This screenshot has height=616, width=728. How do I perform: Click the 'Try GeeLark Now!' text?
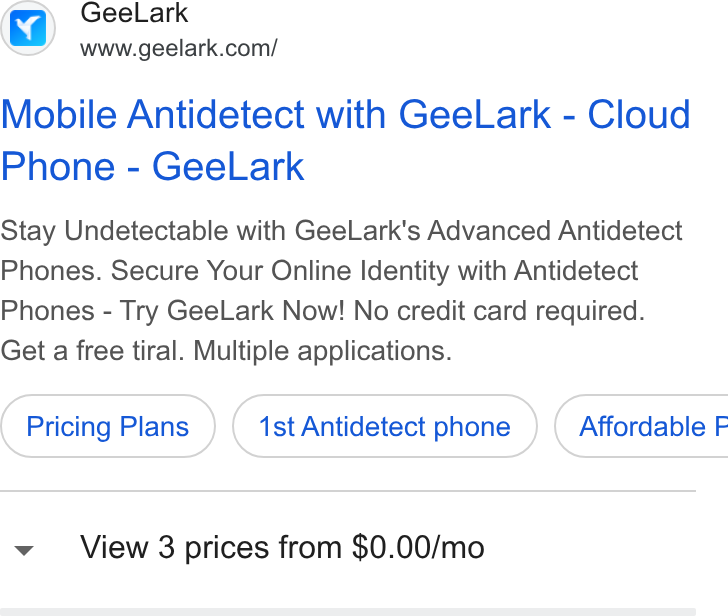[x=233, y=311]
